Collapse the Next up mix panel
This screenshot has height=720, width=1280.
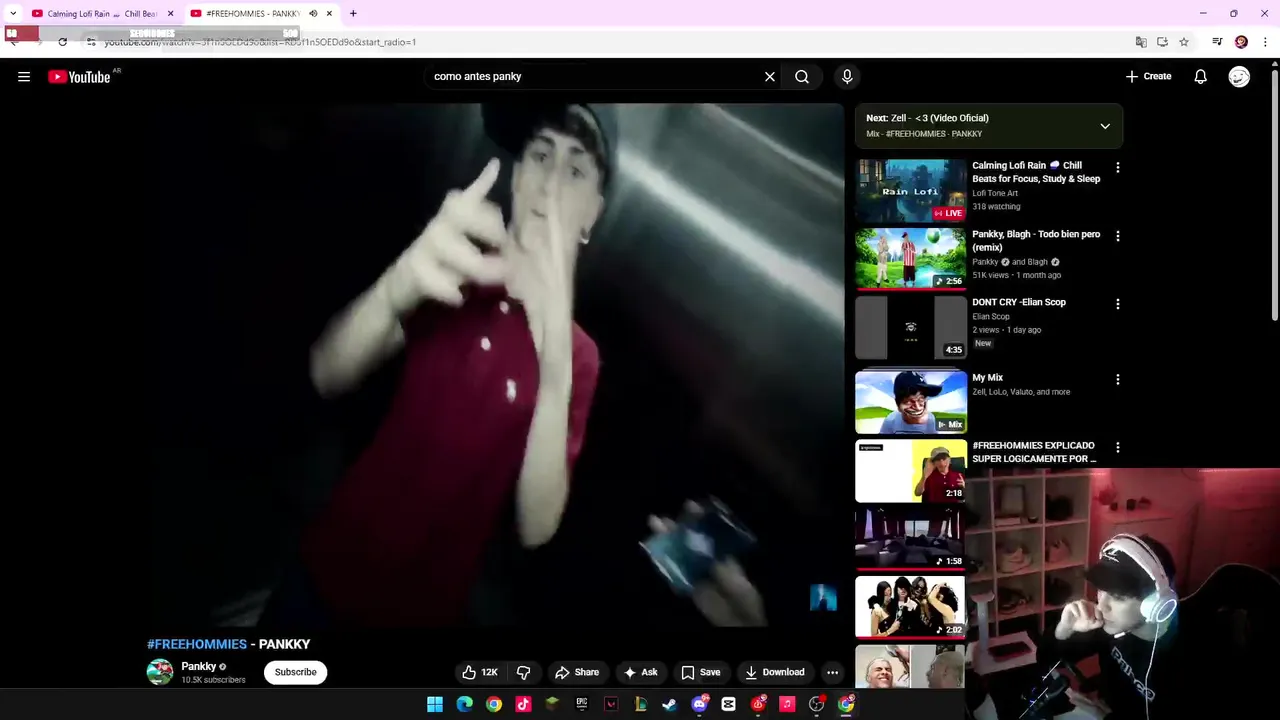click(1105, 126)
